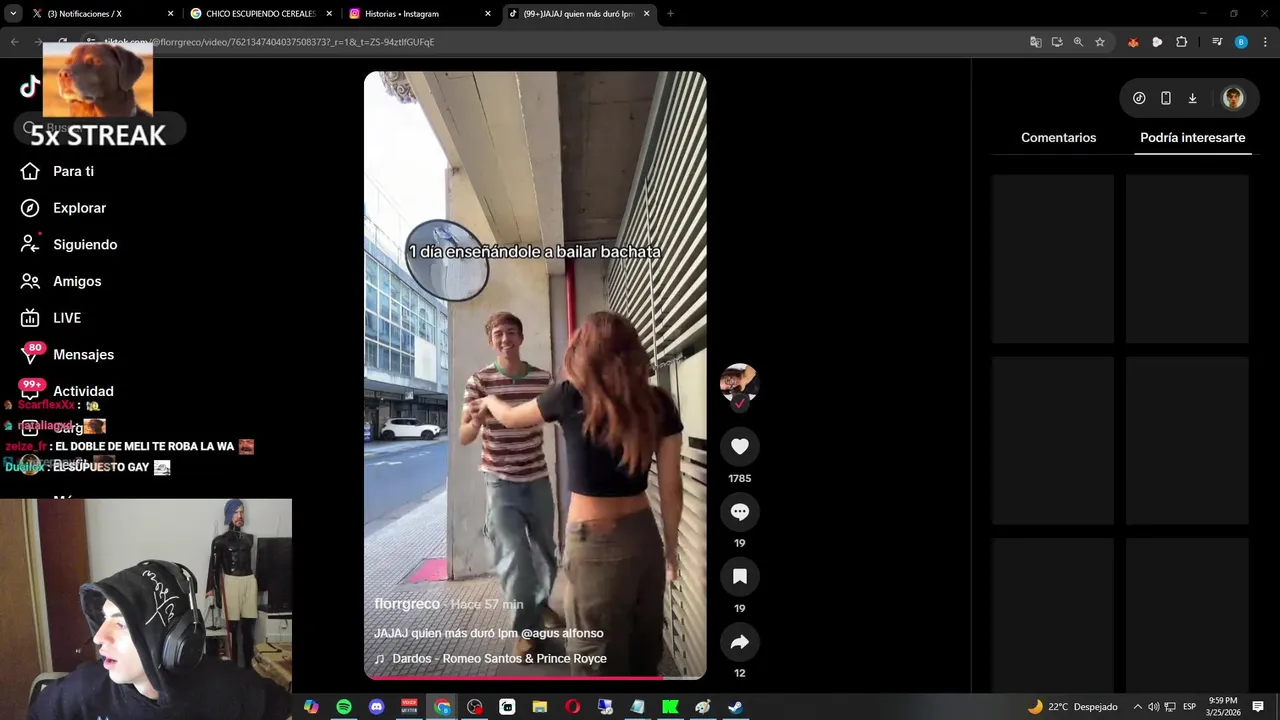Select the Podría interesarte tab

click(1192, 137)
